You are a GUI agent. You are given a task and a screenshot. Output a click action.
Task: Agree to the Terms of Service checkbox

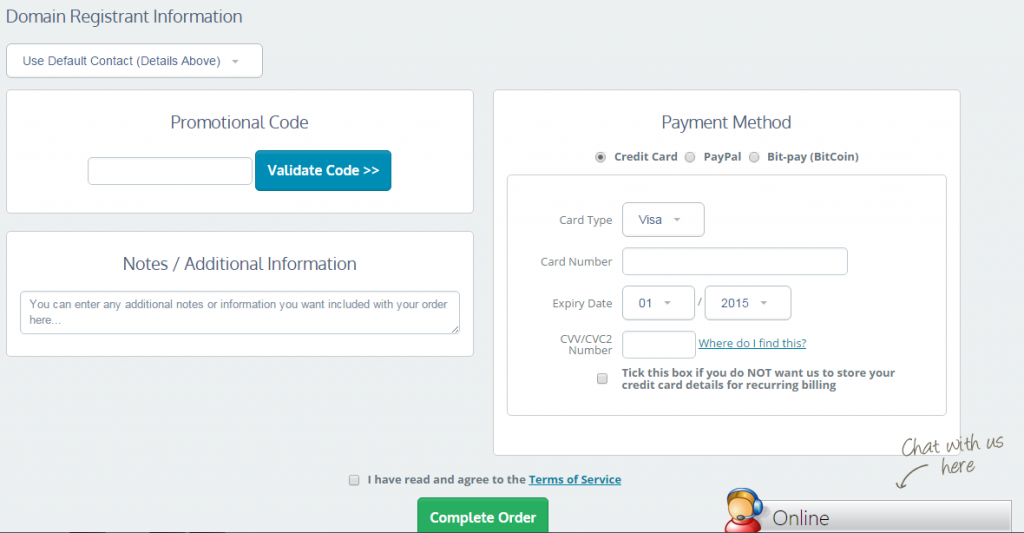354,480
